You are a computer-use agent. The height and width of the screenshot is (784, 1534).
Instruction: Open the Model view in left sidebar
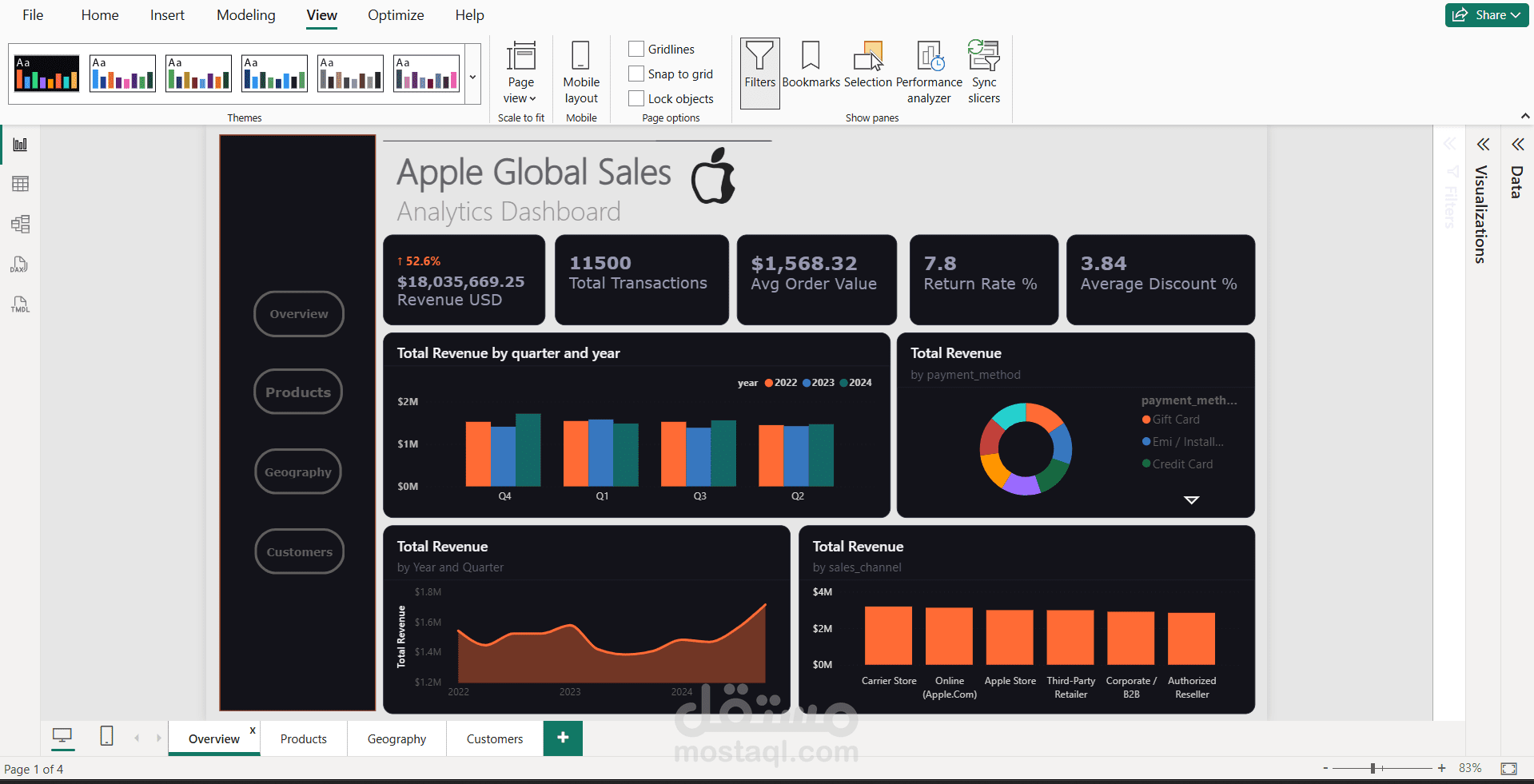pos(20,224)
